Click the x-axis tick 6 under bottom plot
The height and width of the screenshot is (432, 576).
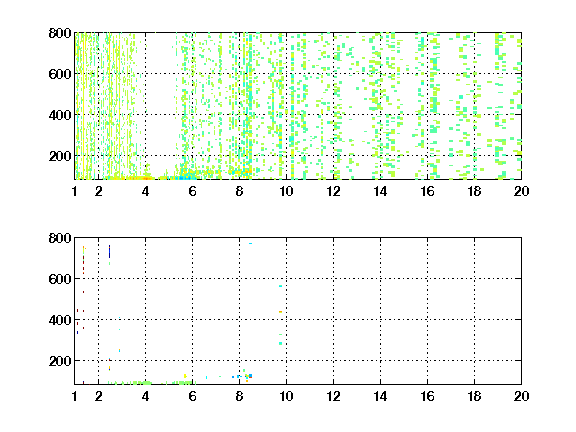[192, 396]
